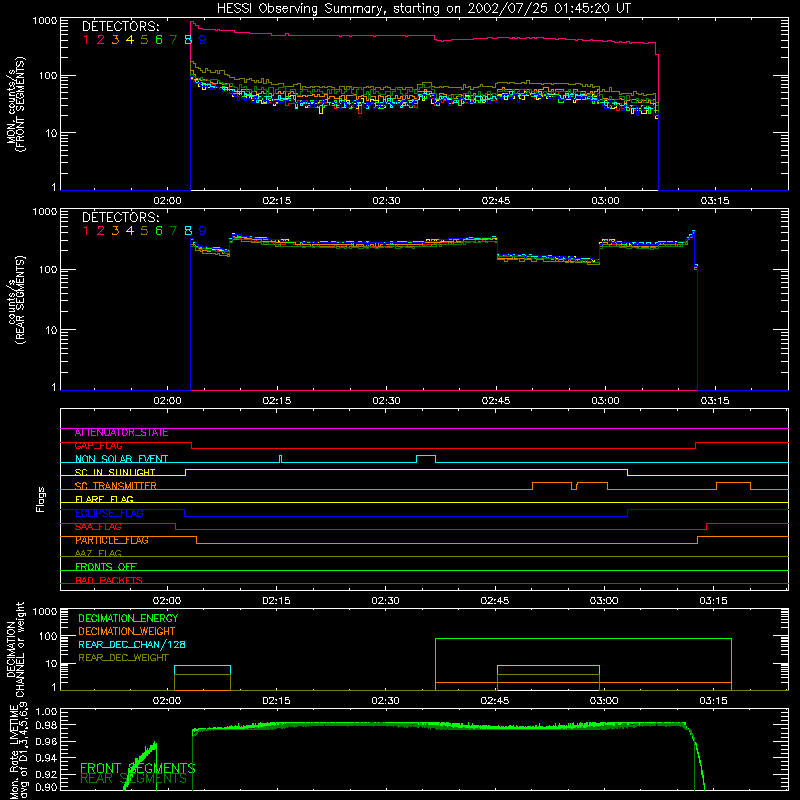800x800 pixels.
Task: Click the AAZ_FLAG label
Action: [98, 554]
